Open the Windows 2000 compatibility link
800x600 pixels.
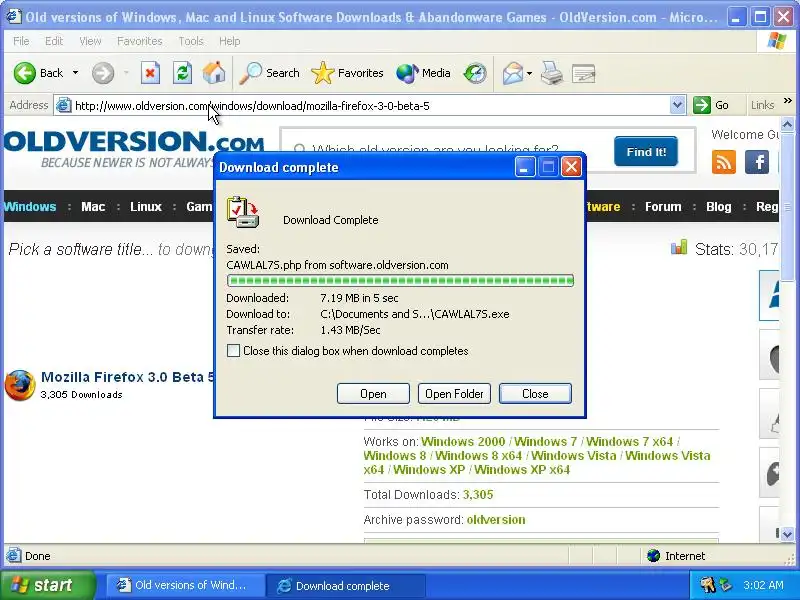463,441
